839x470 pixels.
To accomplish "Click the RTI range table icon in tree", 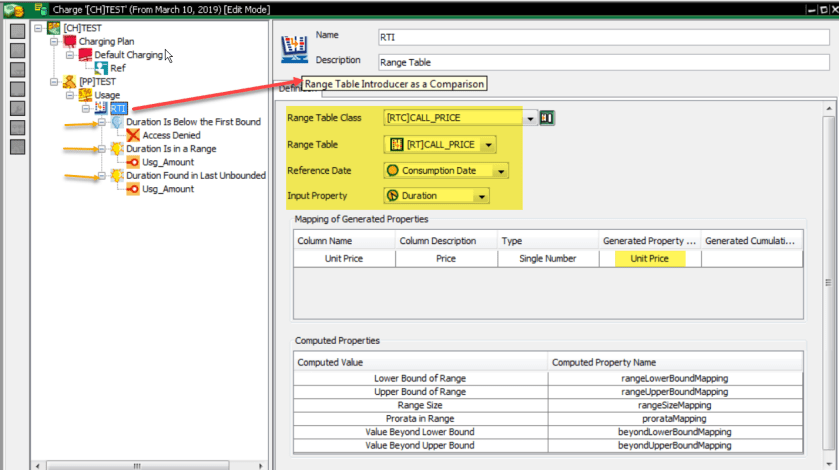I will 101,108.
